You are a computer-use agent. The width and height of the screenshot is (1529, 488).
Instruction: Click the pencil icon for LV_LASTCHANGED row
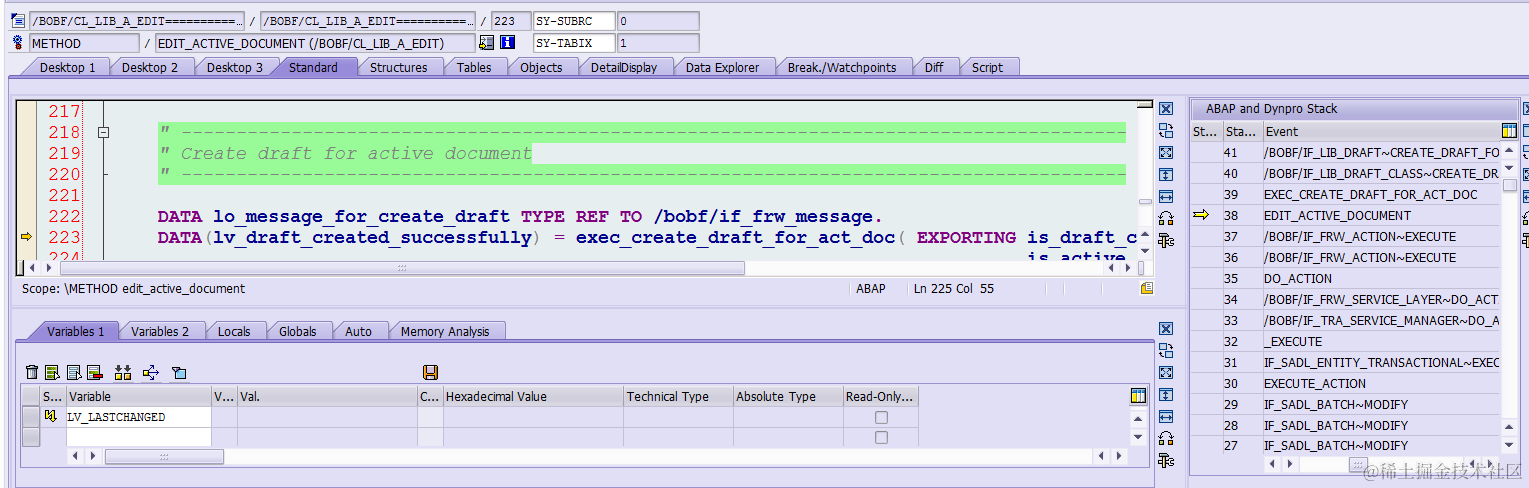[x=51, y=417]
